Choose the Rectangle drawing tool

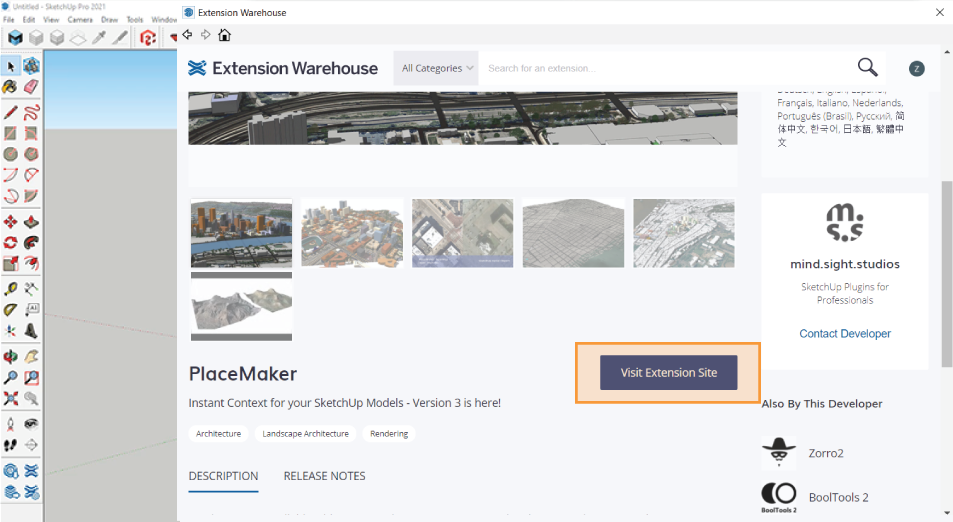coord(10,133)
